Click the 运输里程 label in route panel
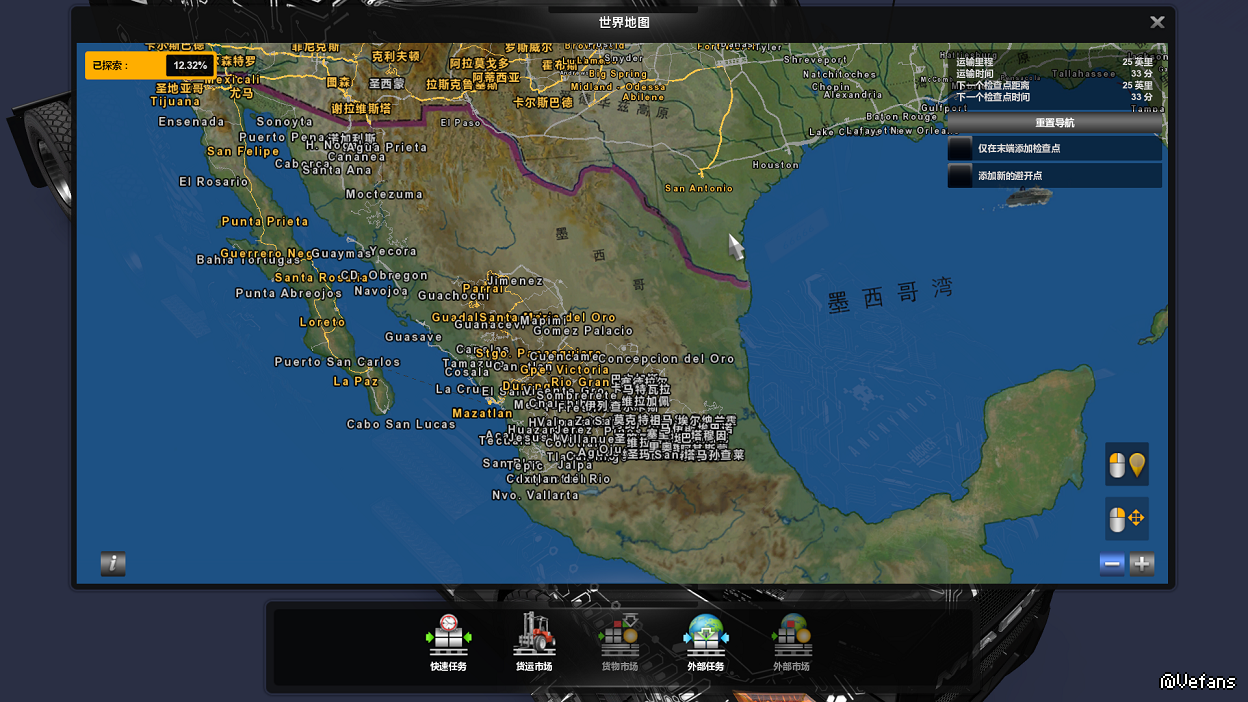1248x702 pixels. point(975,62)
